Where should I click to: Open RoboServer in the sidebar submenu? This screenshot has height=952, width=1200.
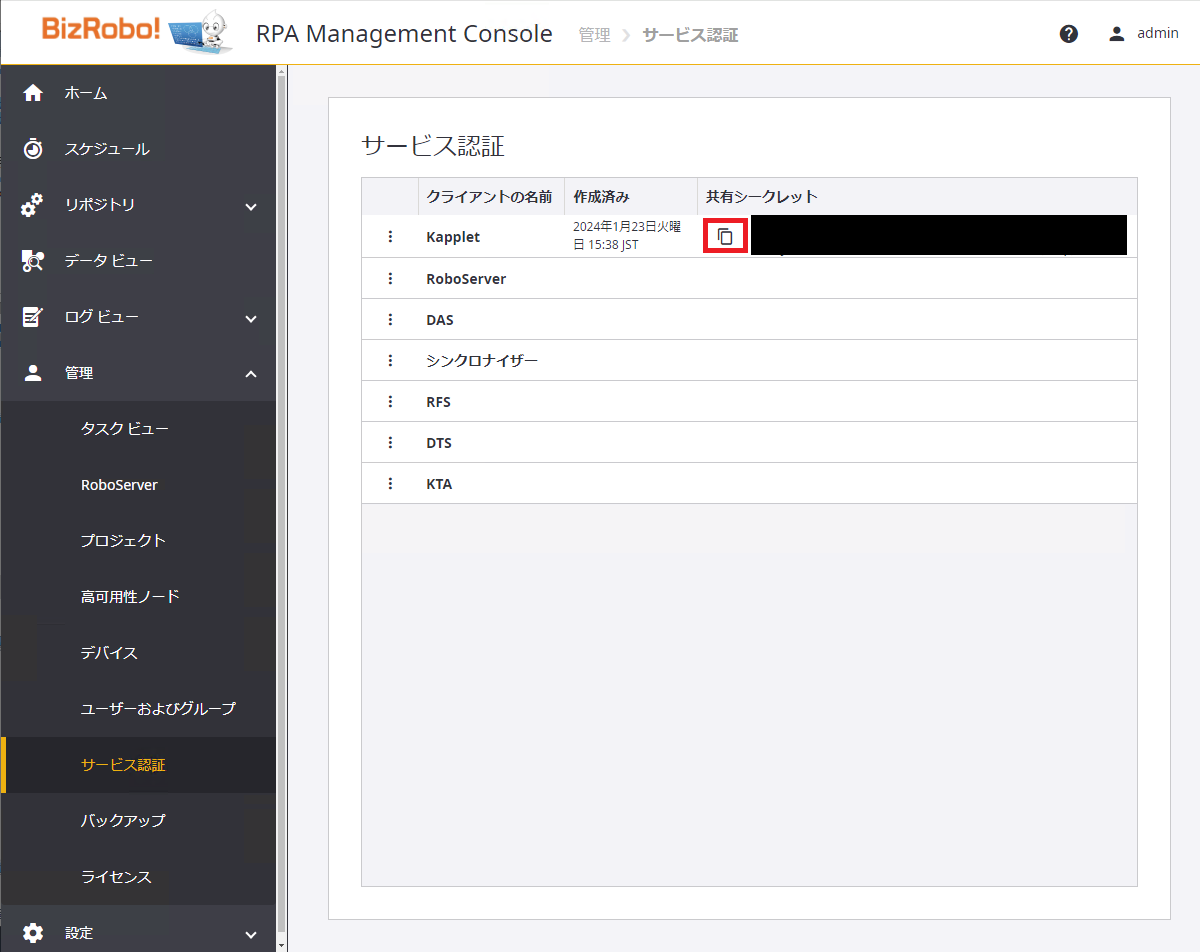pos(138,485)
